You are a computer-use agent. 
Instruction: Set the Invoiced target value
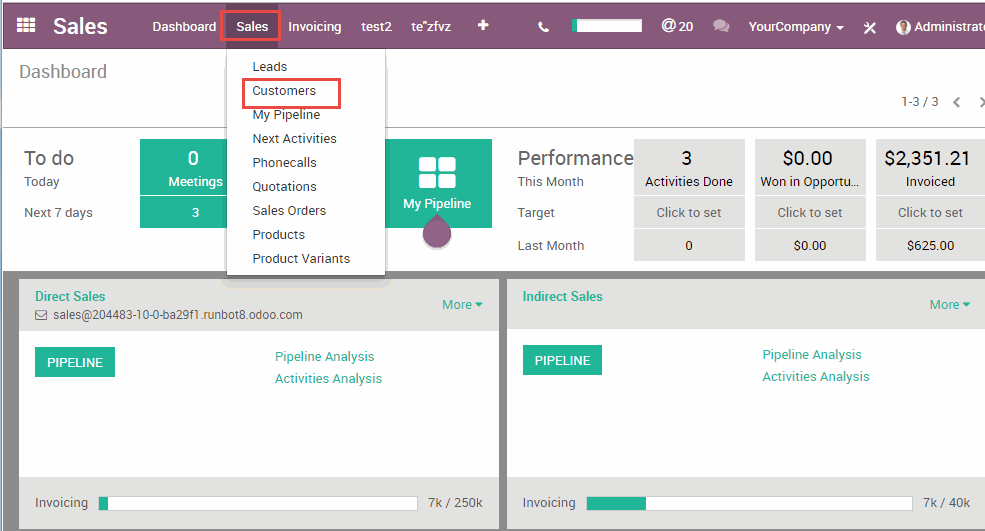[x=930, y=212]
